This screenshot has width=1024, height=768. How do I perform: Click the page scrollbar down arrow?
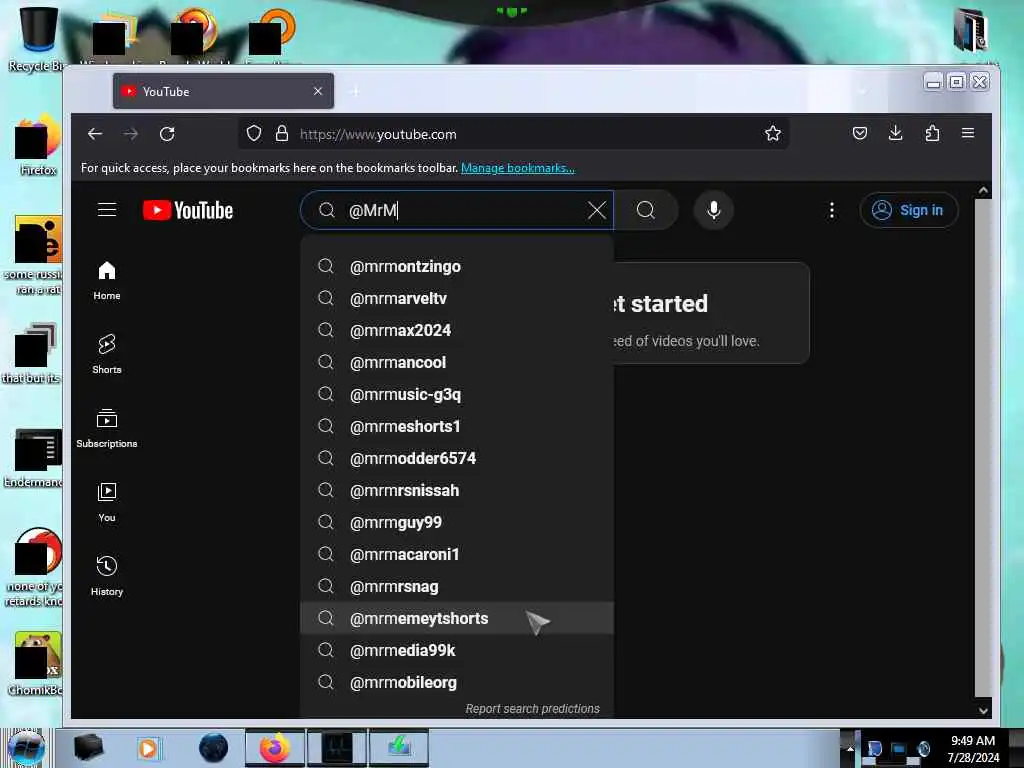click(x=984, y=711)
